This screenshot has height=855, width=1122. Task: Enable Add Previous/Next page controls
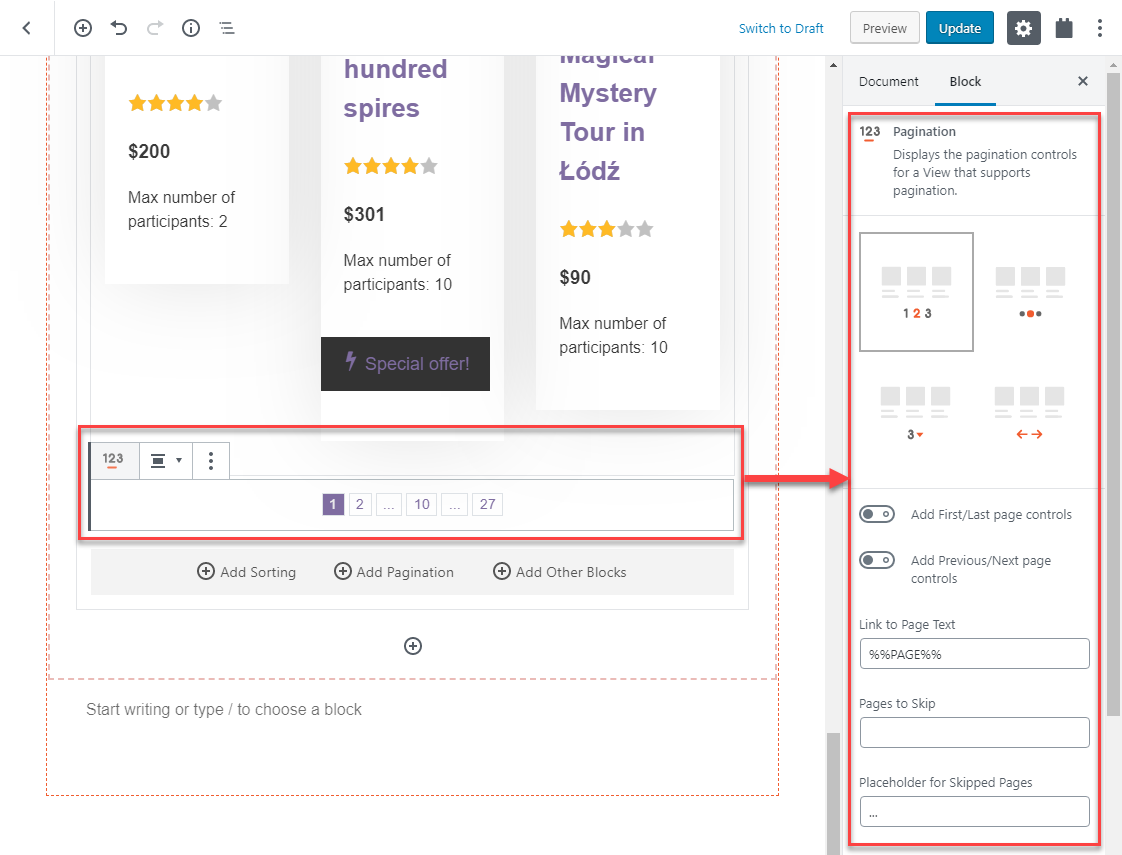point(877,560)
